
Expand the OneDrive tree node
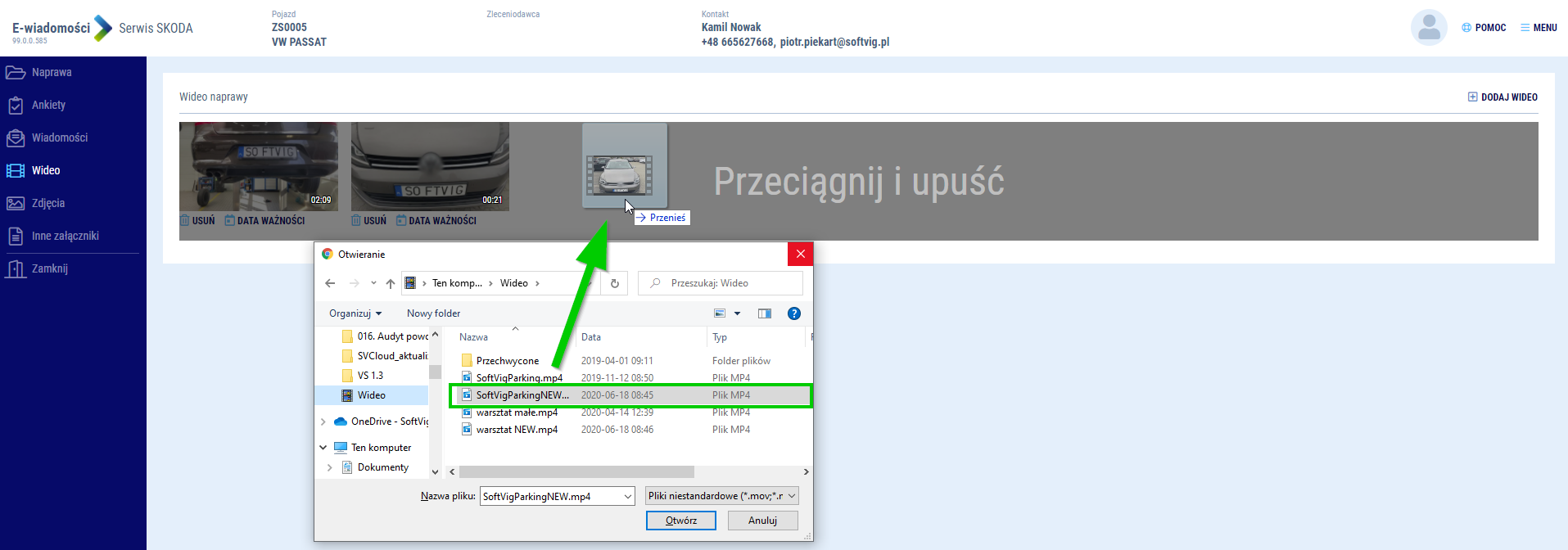click(323, 422)
